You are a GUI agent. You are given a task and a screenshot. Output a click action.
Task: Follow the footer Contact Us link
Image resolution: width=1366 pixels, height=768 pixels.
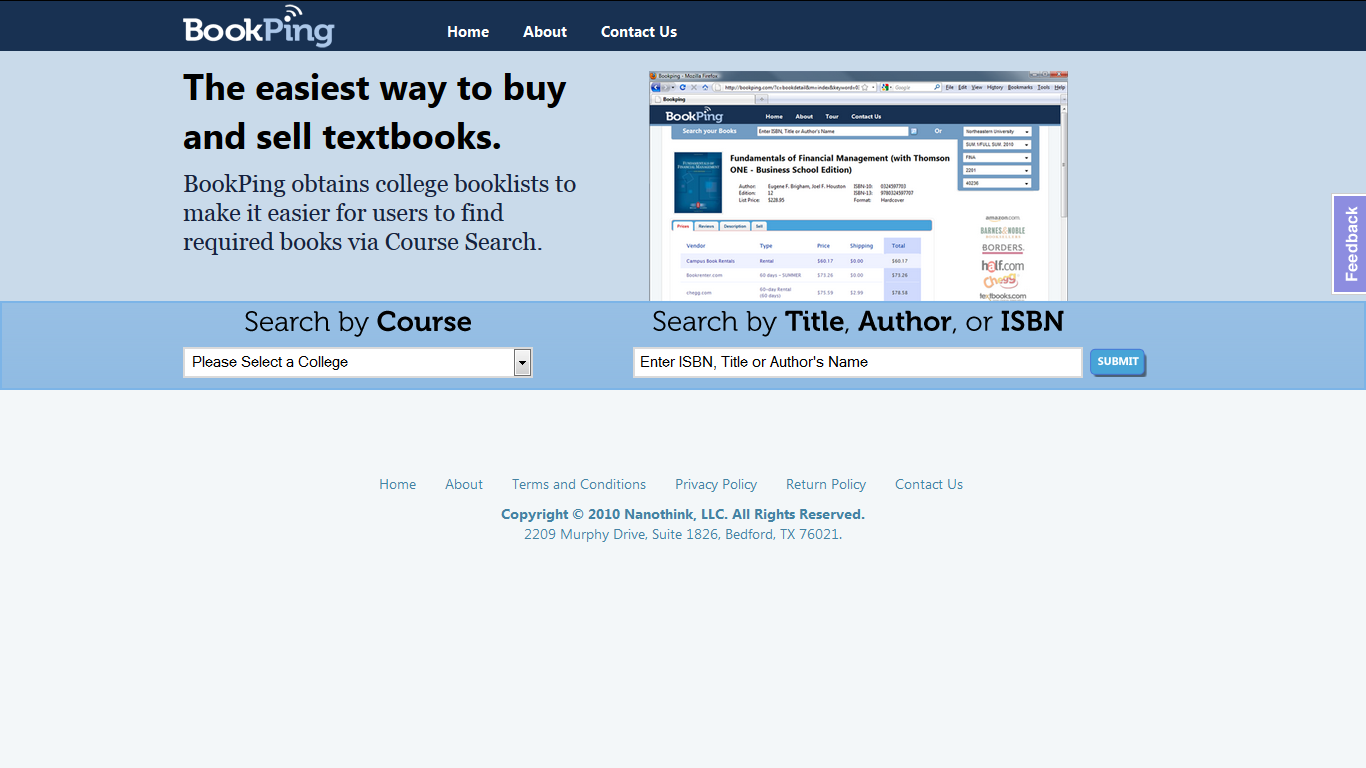[x=929, y=484]
